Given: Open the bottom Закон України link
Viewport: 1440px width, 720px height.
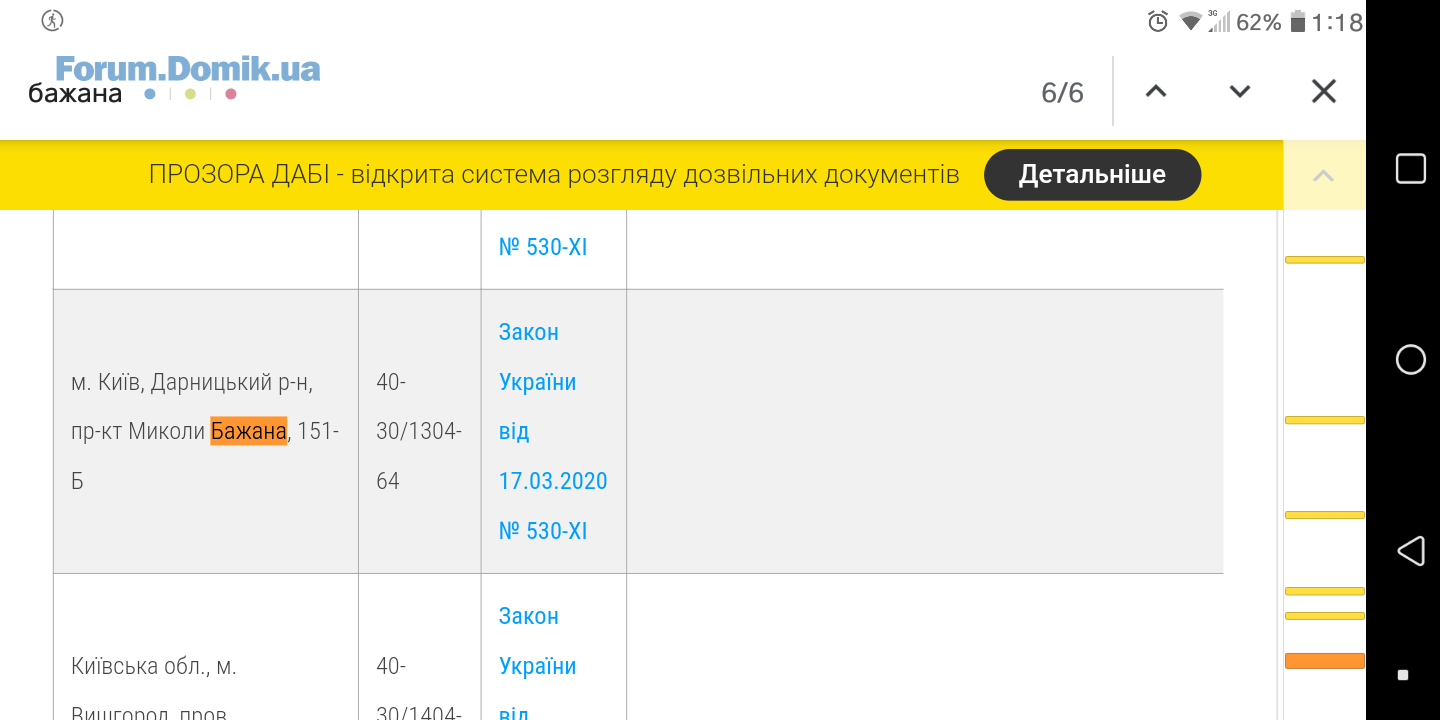Looking at the screenshot, I should tap(538, 641).
